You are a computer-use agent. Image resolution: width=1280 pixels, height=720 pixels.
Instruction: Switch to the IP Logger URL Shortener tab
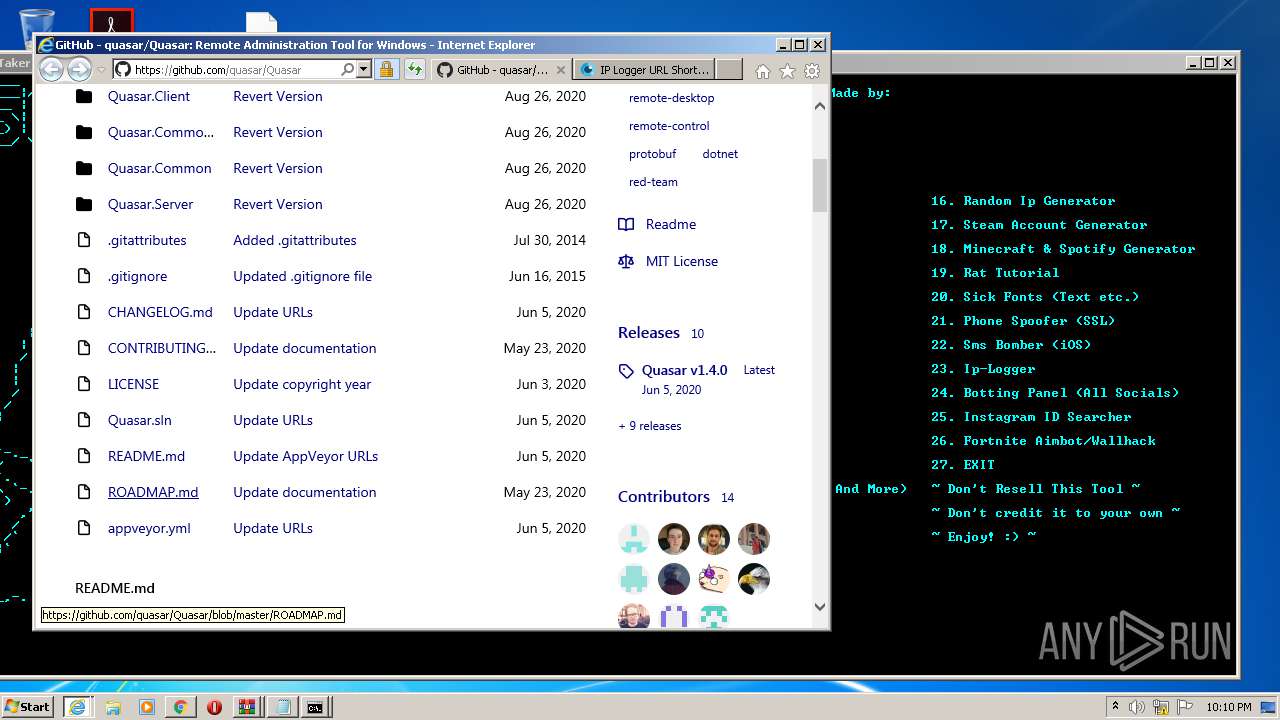644,70
